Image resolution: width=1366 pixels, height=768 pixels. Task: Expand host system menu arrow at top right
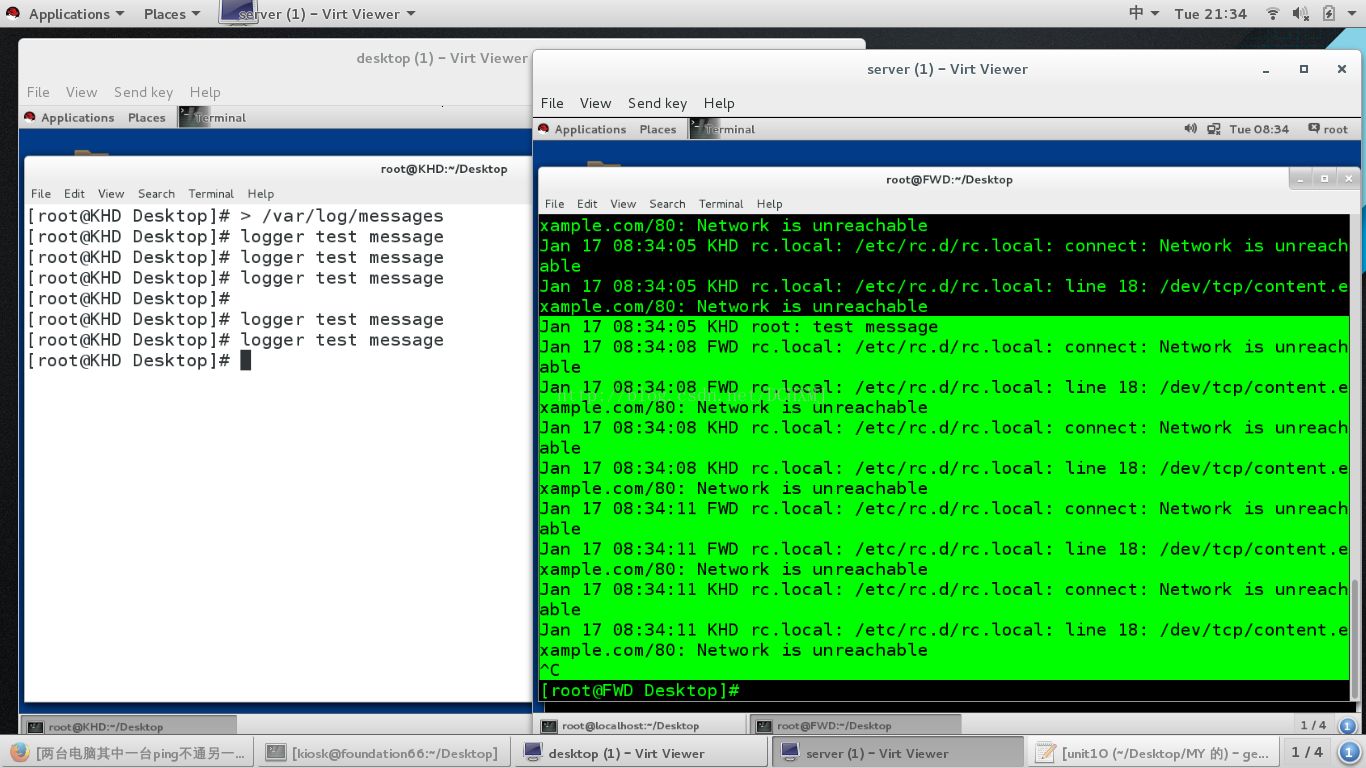[x=1351, y=14]
